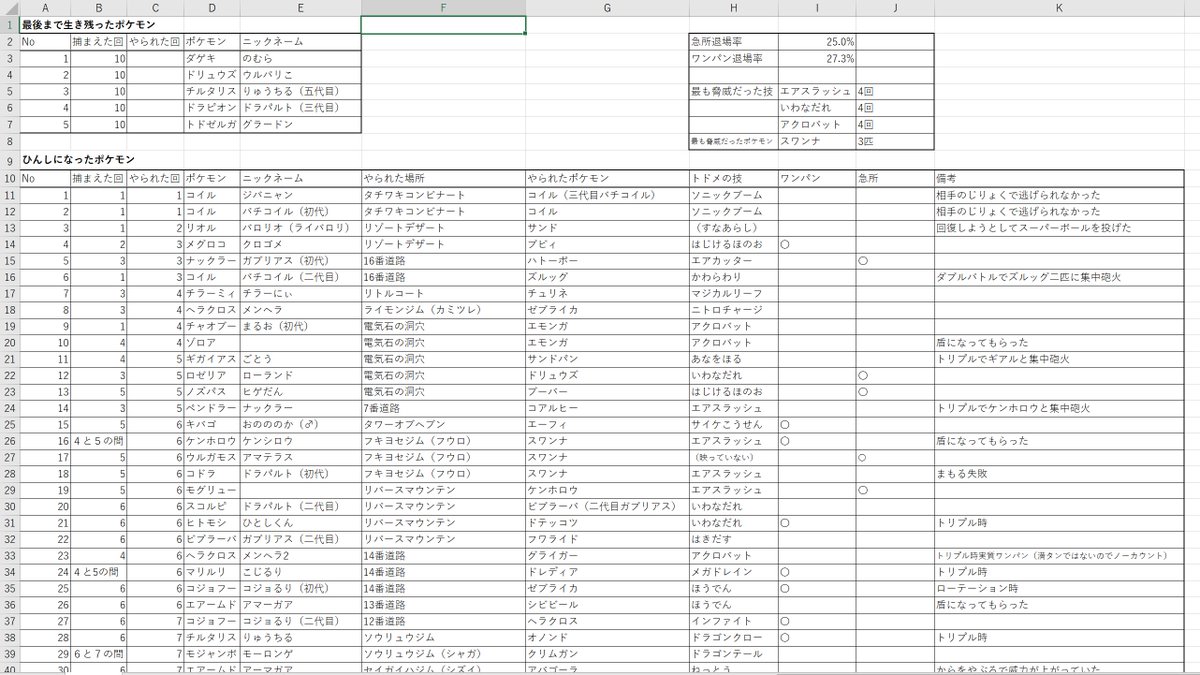This screenshot has width=1200, height=675.
Task: Select column K header
Action: [1059, 8]
